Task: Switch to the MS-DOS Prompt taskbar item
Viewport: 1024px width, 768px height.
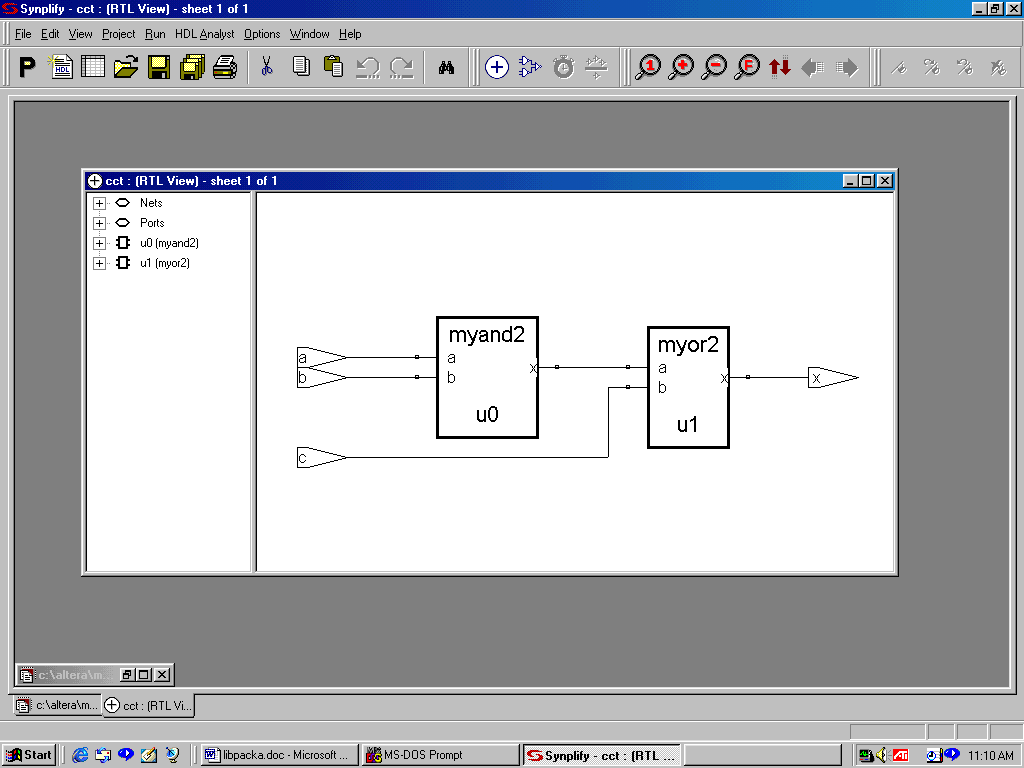Action: click(x=440, y=754)
